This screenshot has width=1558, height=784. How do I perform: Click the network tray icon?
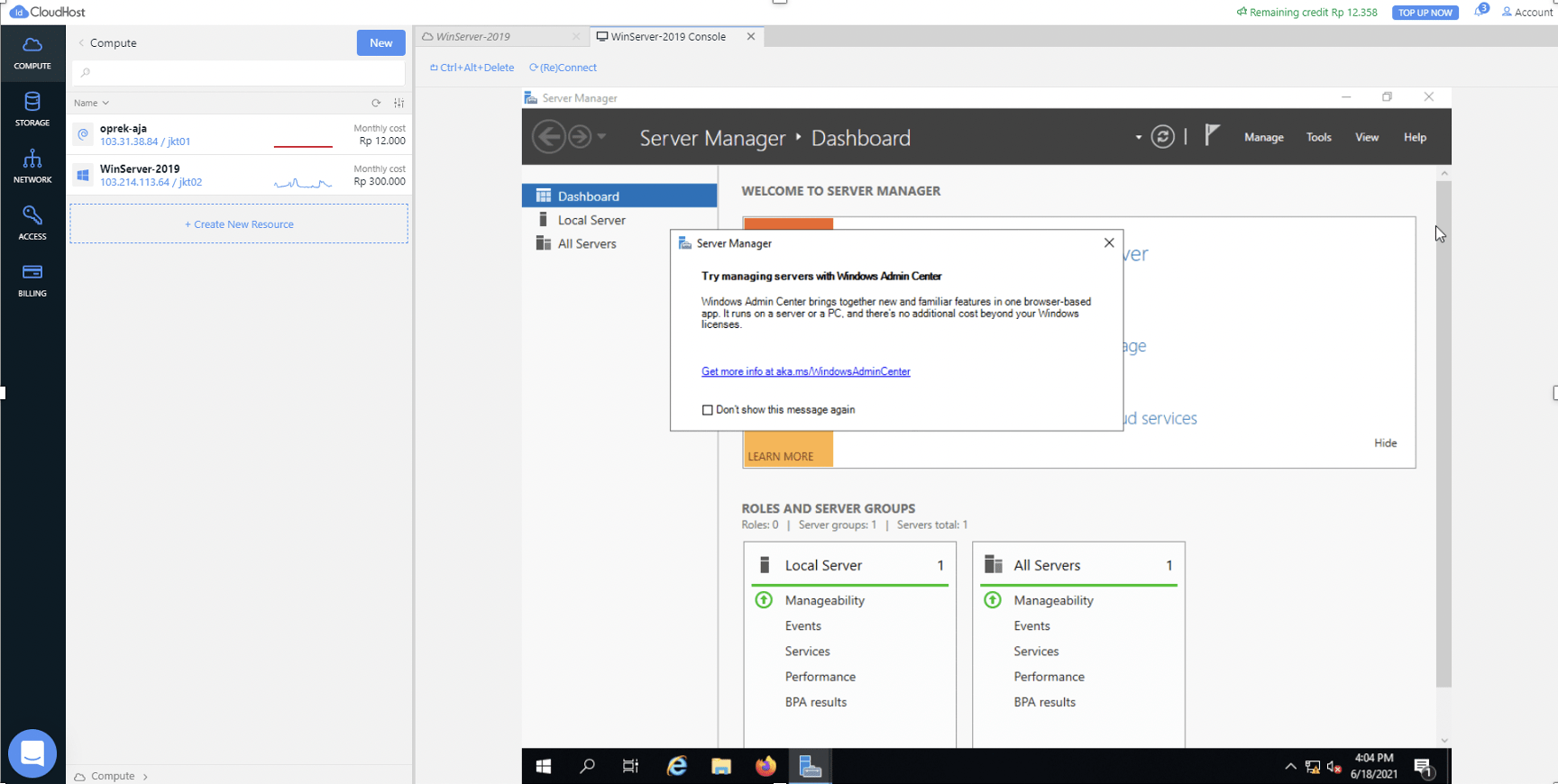click(x=1313, y=767)
